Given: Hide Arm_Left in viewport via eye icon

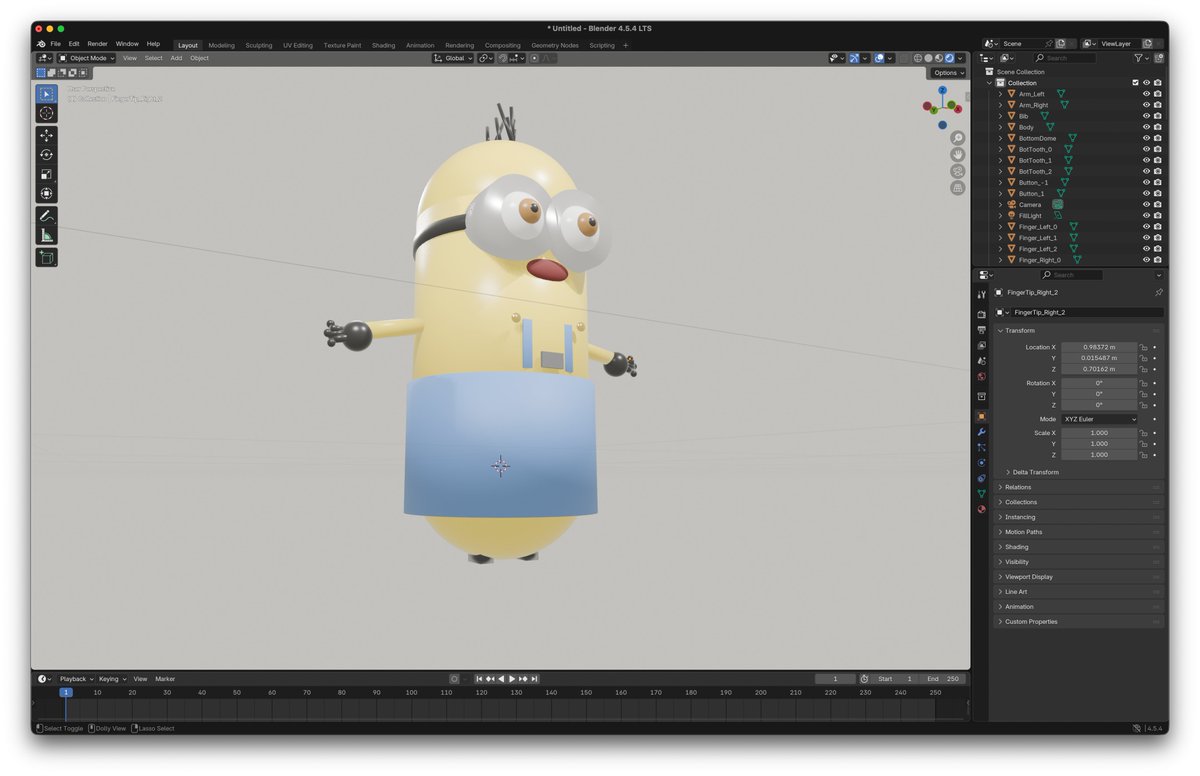Looking at the screenshot, I should [x=1146, y=94].
